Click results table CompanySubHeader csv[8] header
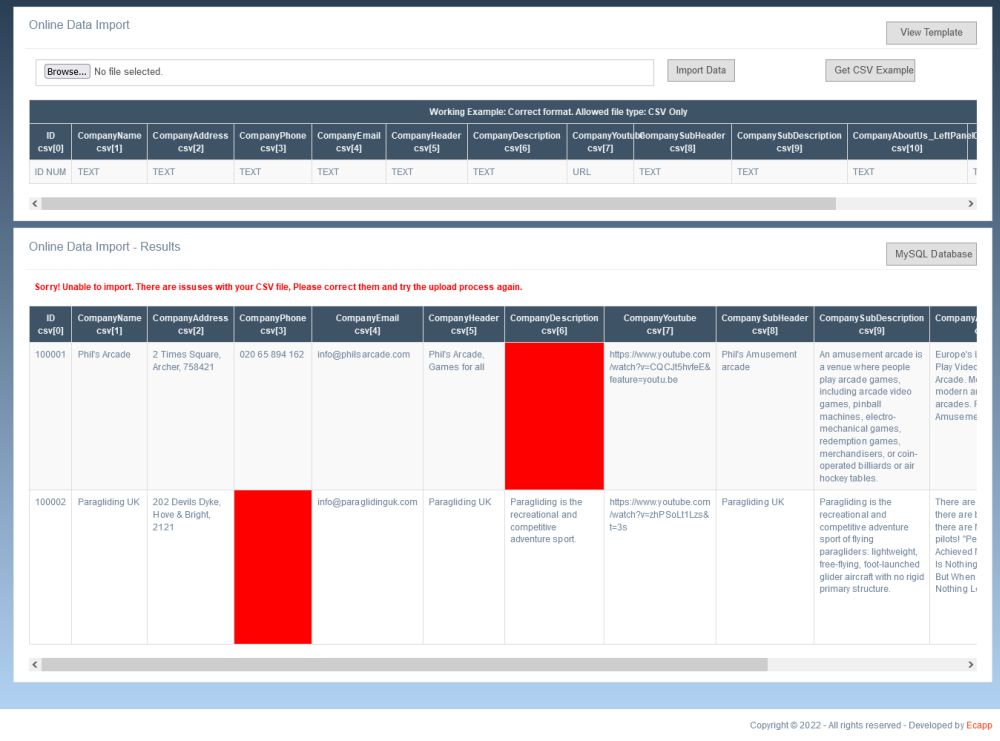Screen dimensions: 1000x741 765,324
